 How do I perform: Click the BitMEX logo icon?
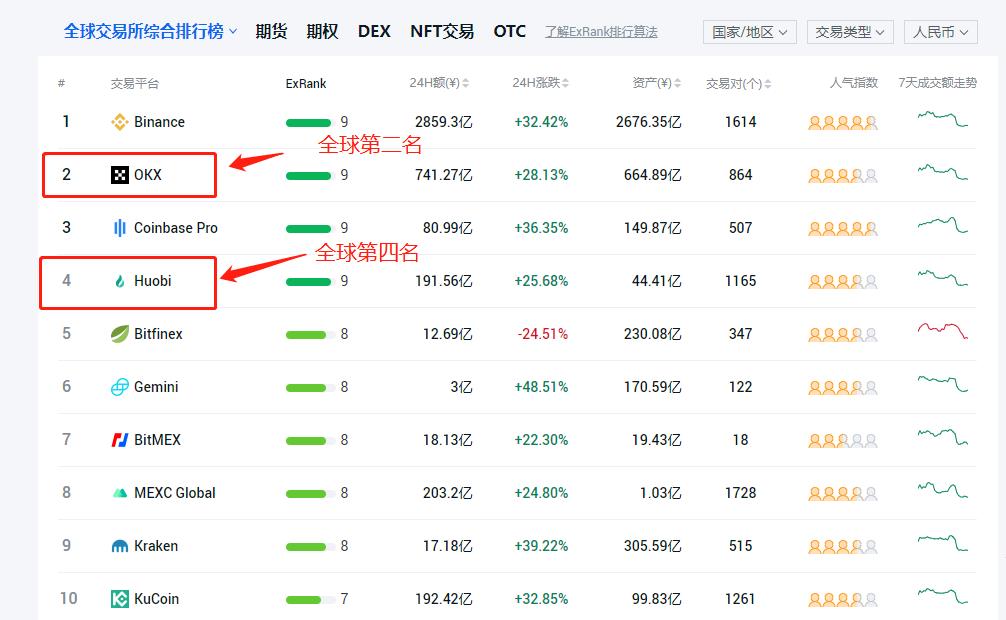tap(120, 440)
